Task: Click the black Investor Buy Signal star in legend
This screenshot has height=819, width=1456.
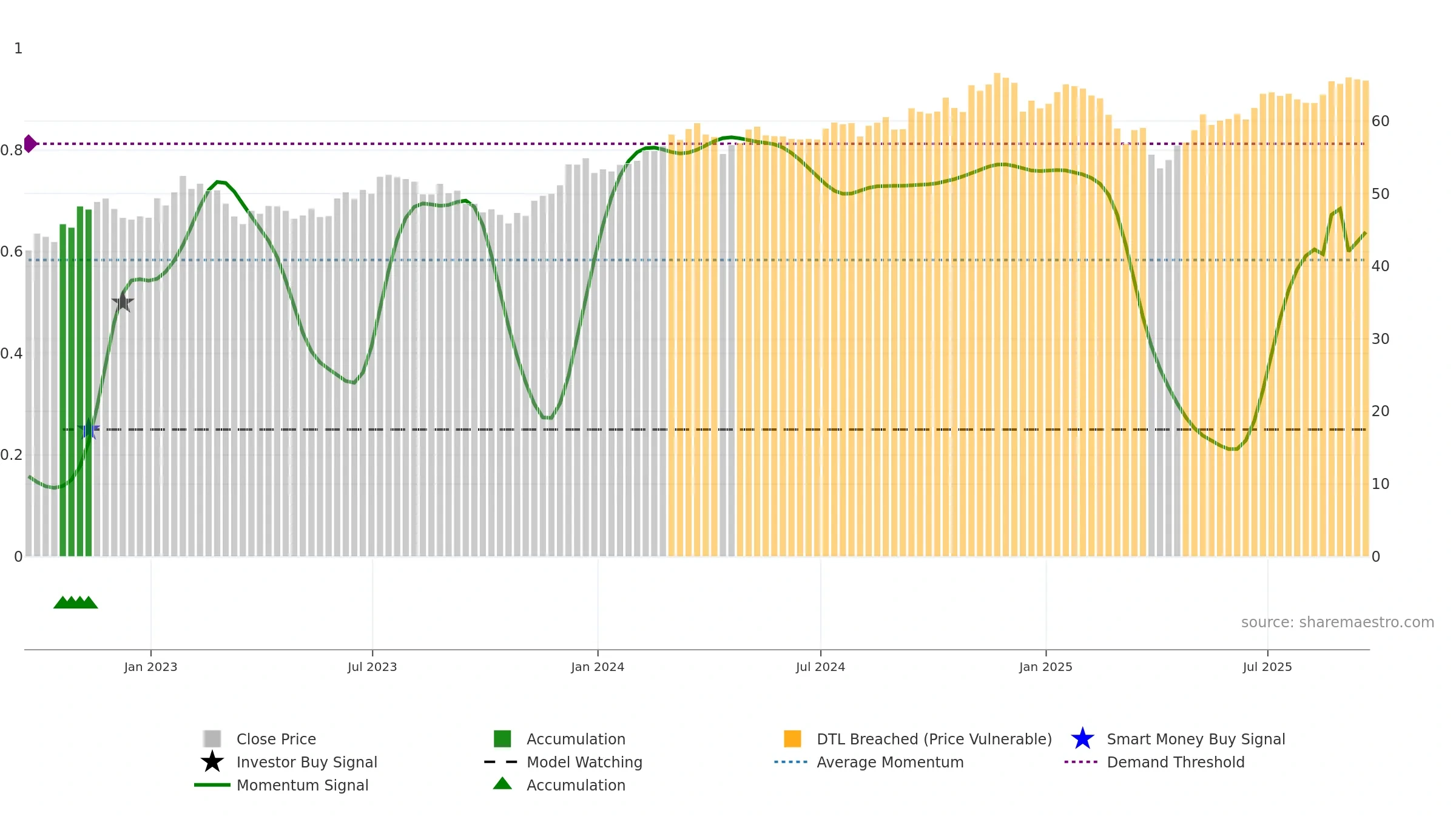Action: (x=212, y=762)
